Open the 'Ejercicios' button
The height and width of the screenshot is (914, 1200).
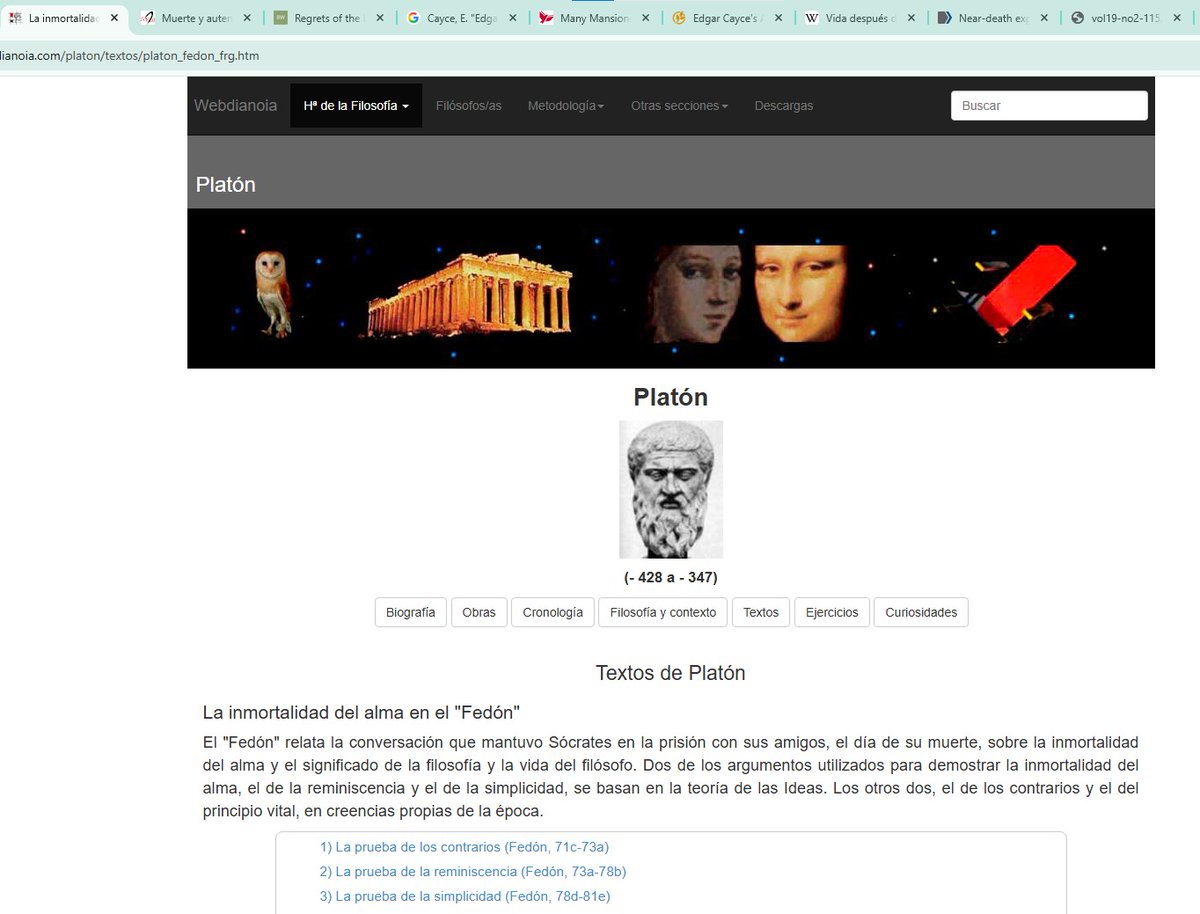point(832,613)
